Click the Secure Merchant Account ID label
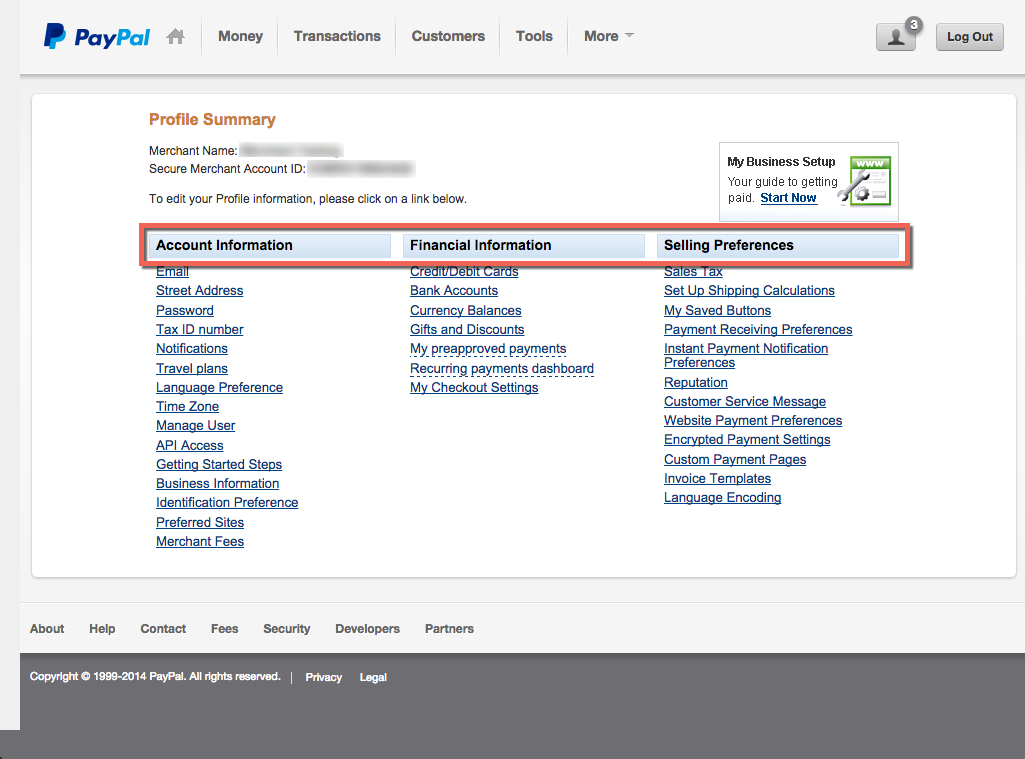Viewport: 1025px width, 759px height. 227,169
